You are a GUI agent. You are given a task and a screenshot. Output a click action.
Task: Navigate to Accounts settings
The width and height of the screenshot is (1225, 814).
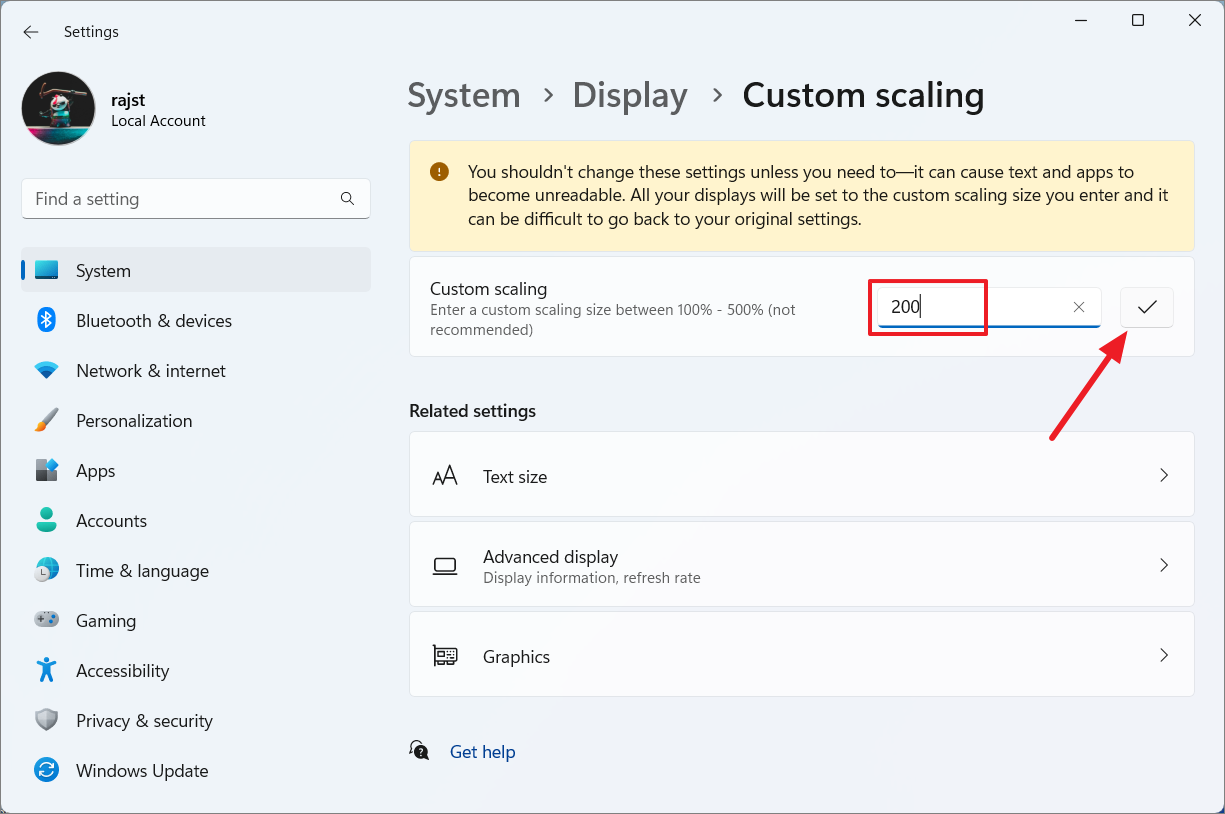pos(111,520)
